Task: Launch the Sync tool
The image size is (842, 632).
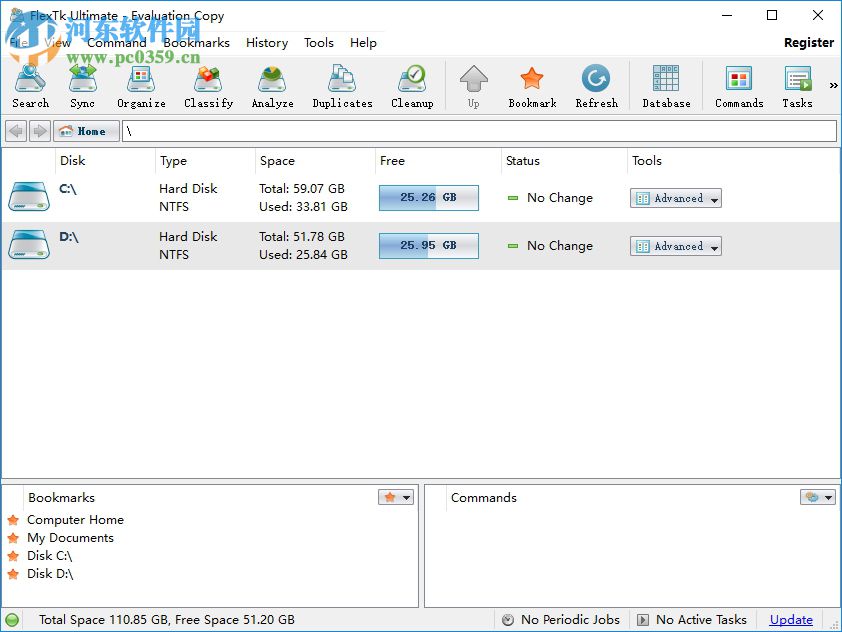Action: pyautogui.click(x=82, y=87)
